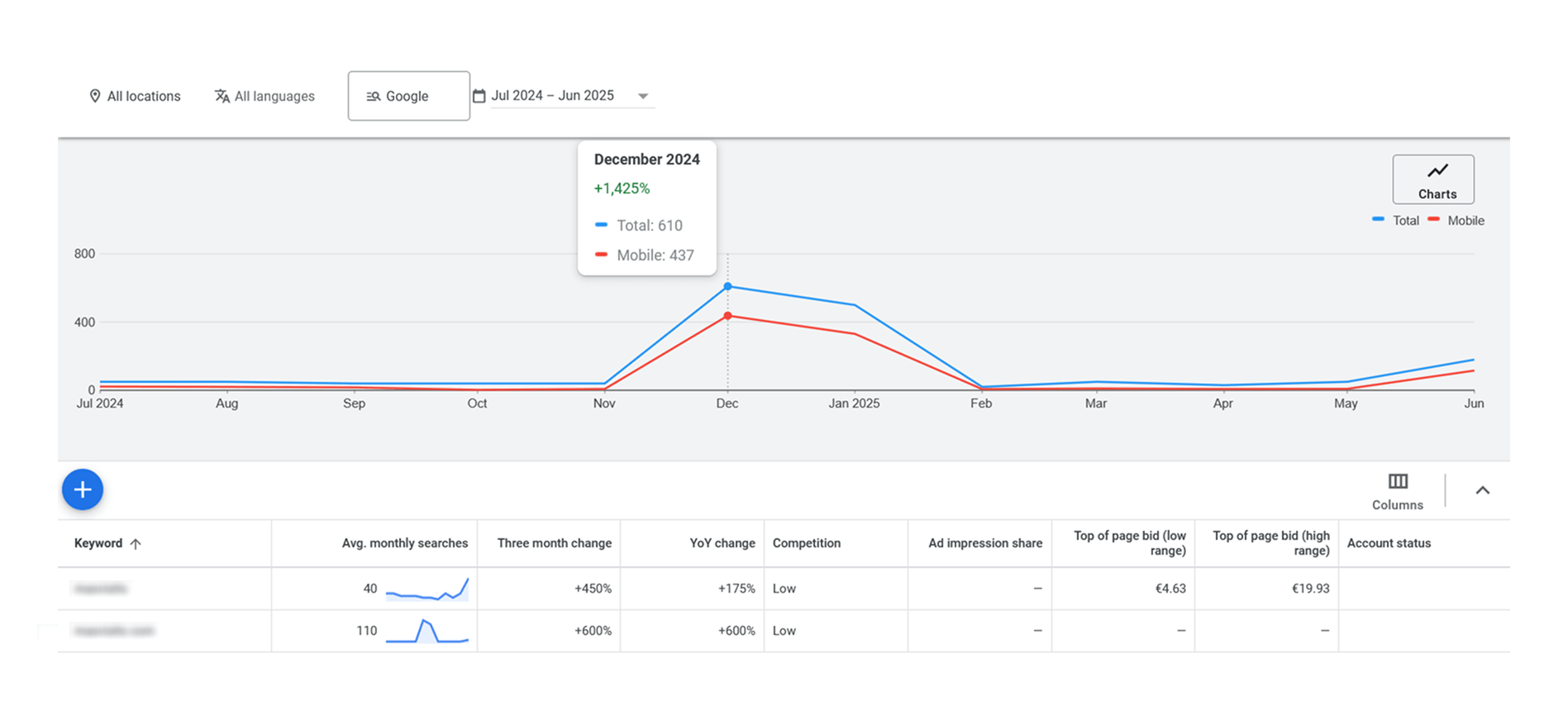
Task: Click the language translate icon
Action: [x=222, y=96]
